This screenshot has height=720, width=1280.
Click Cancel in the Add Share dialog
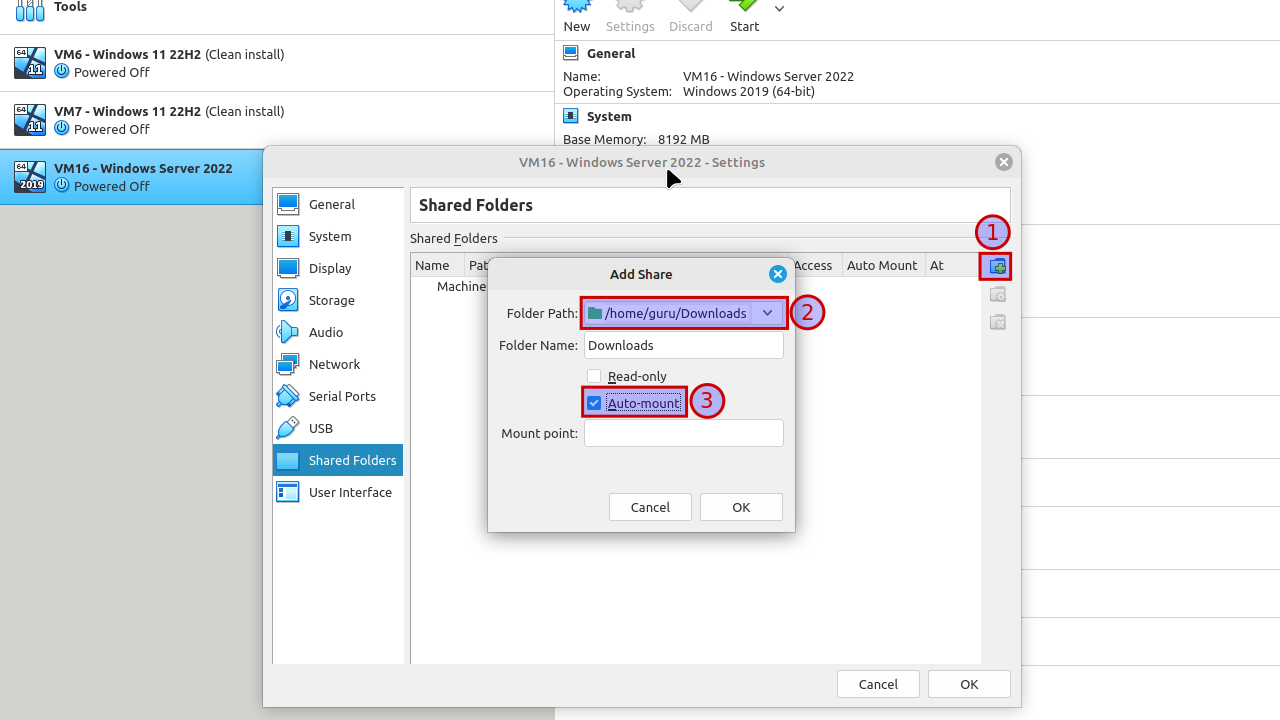click(650, 507)
